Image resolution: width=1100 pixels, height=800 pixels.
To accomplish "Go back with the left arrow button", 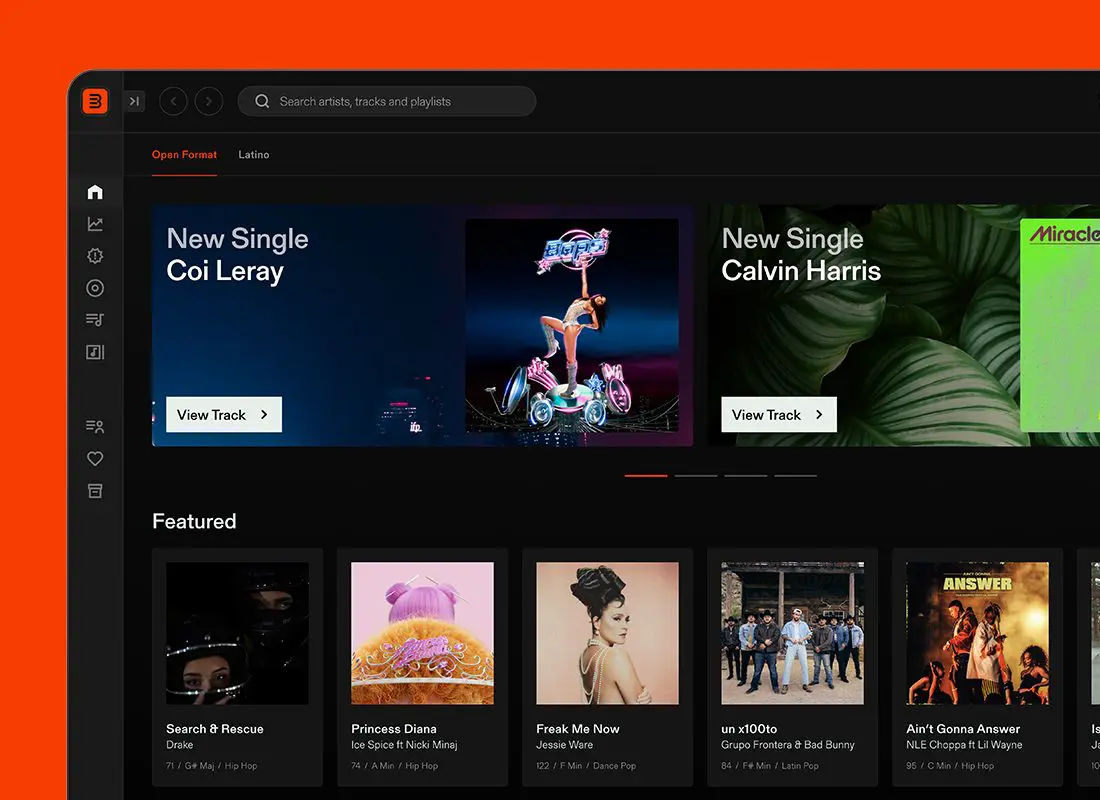I will point(173,101).
